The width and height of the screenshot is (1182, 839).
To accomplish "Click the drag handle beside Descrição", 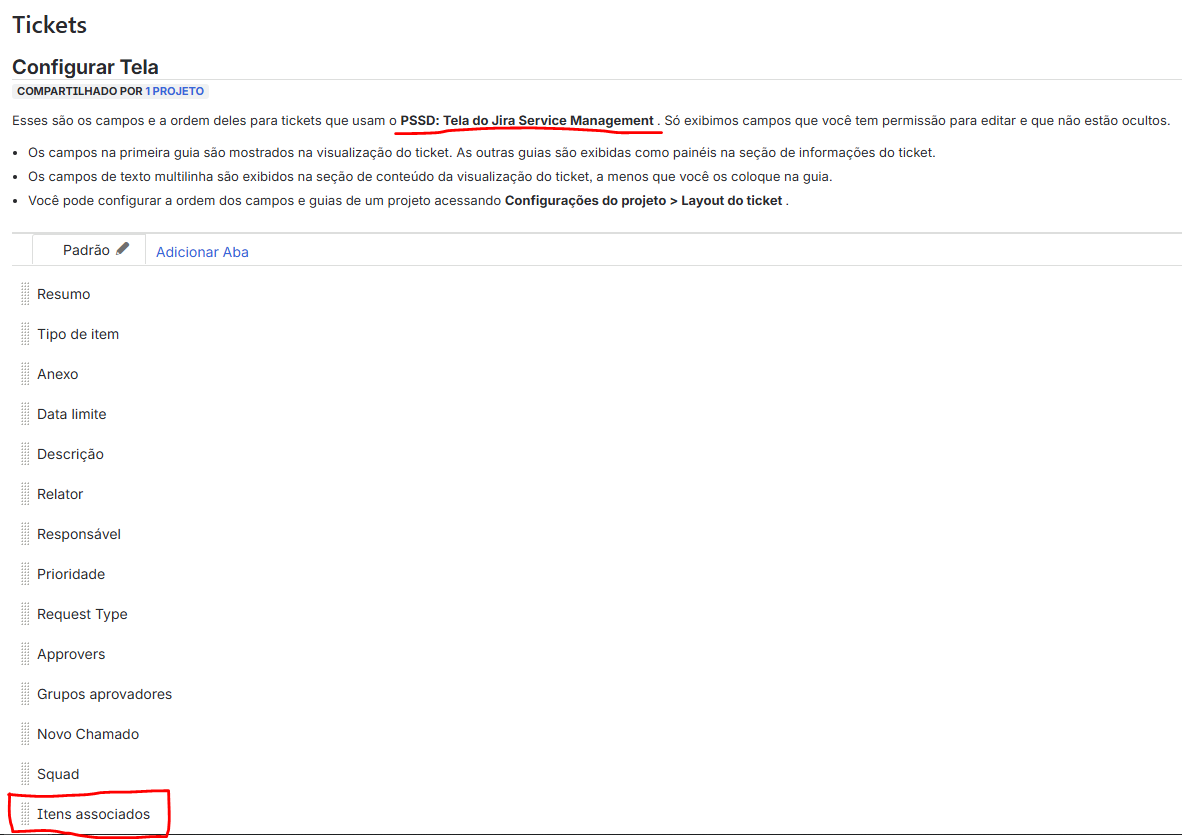I will click(x=25, y=454).
